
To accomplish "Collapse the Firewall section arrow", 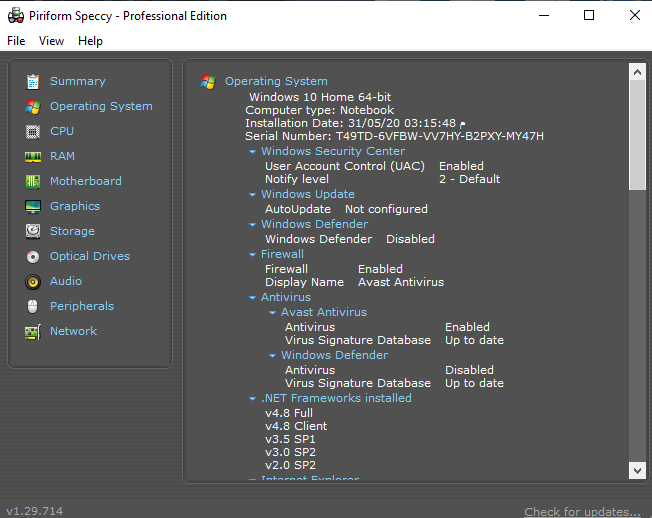I will pyautogui.click(x=252, y=255).
